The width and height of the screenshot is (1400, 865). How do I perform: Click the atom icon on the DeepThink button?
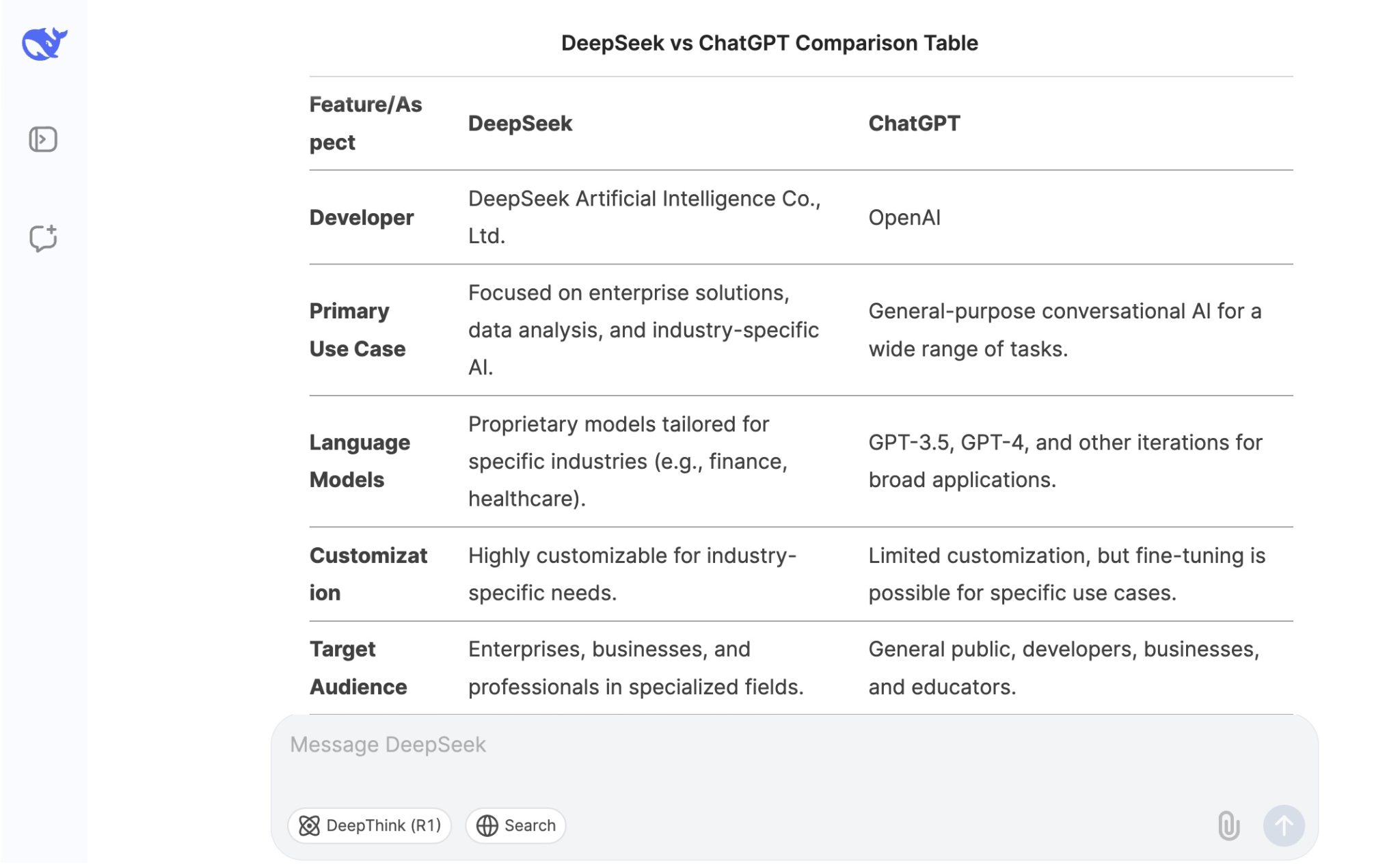point(312,825)
